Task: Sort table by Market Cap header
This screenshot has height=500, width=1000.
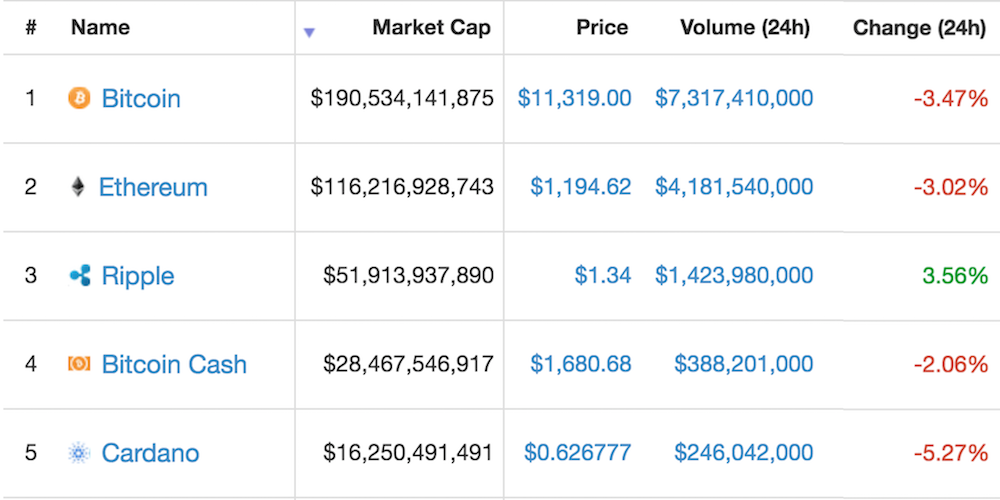Action: coord(431,28)
